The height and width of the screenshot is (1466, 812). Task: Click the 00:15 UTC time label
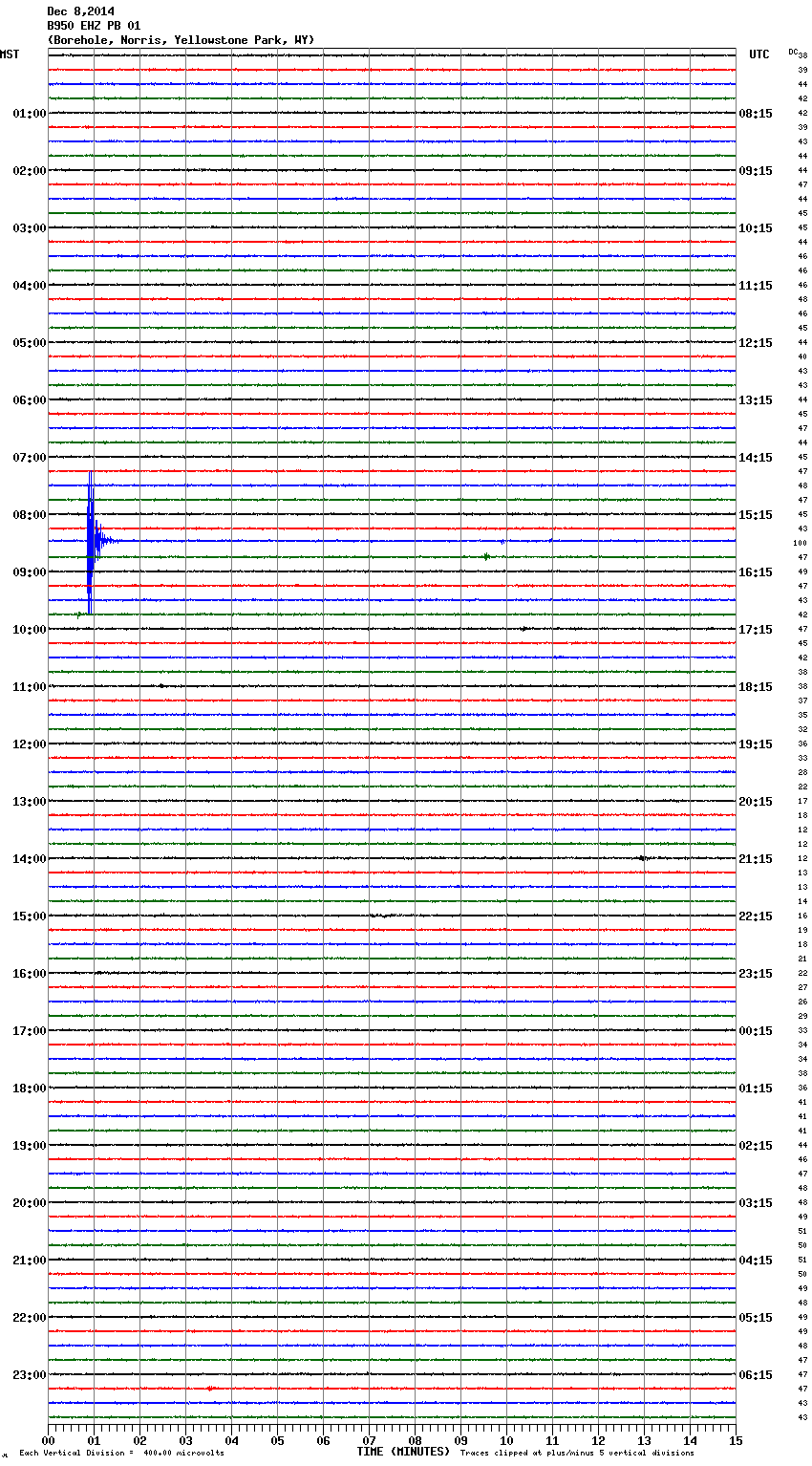[756, 1031]
